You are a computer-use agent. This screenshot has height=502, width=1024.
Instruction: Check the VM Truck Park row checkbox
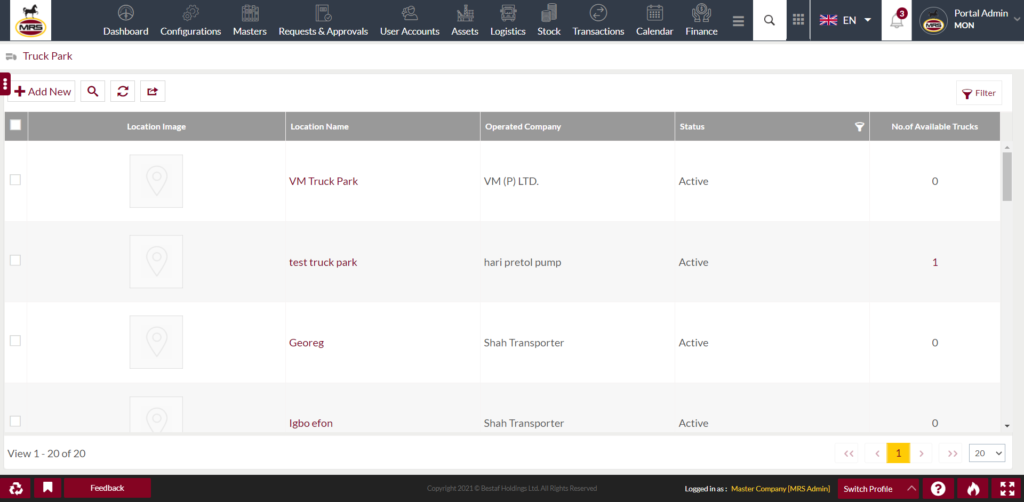click(x=15, y=180)
